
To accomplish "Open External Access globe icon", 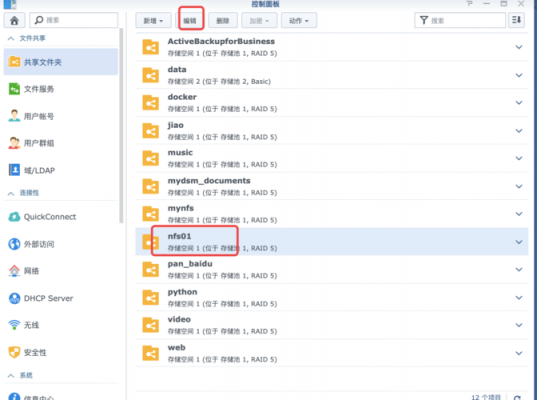I will pyautogui.click(x=14, y=244).
